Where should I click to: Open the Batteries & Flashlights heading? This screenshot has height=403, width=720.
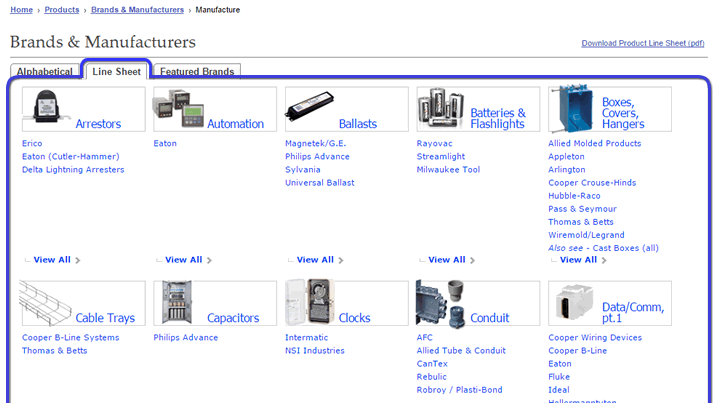click(498, 118)
